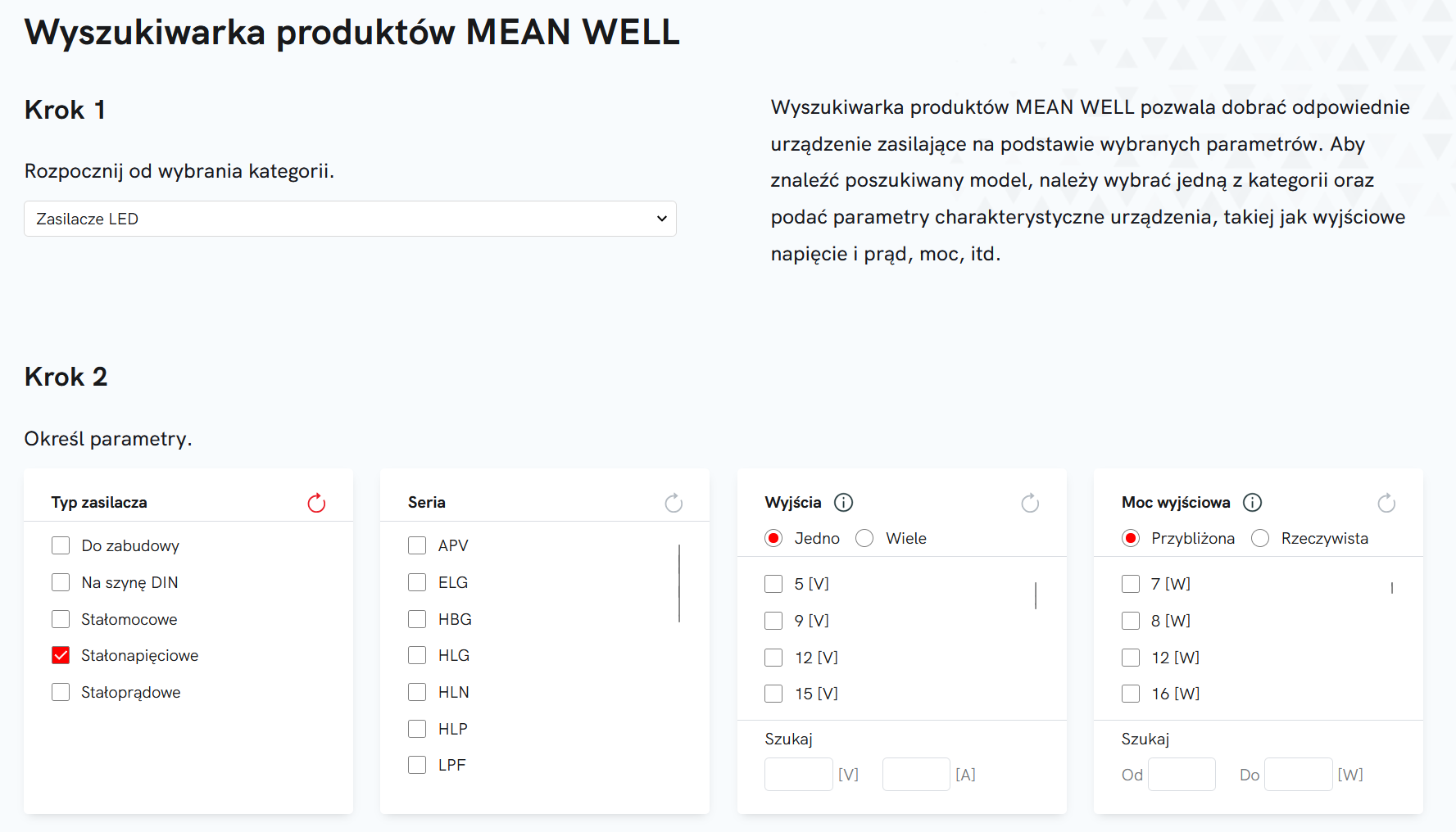The image size is (1456, 832).
Task: Click the reset icon in the Wyjścia panel
Action: (1030, 503)
